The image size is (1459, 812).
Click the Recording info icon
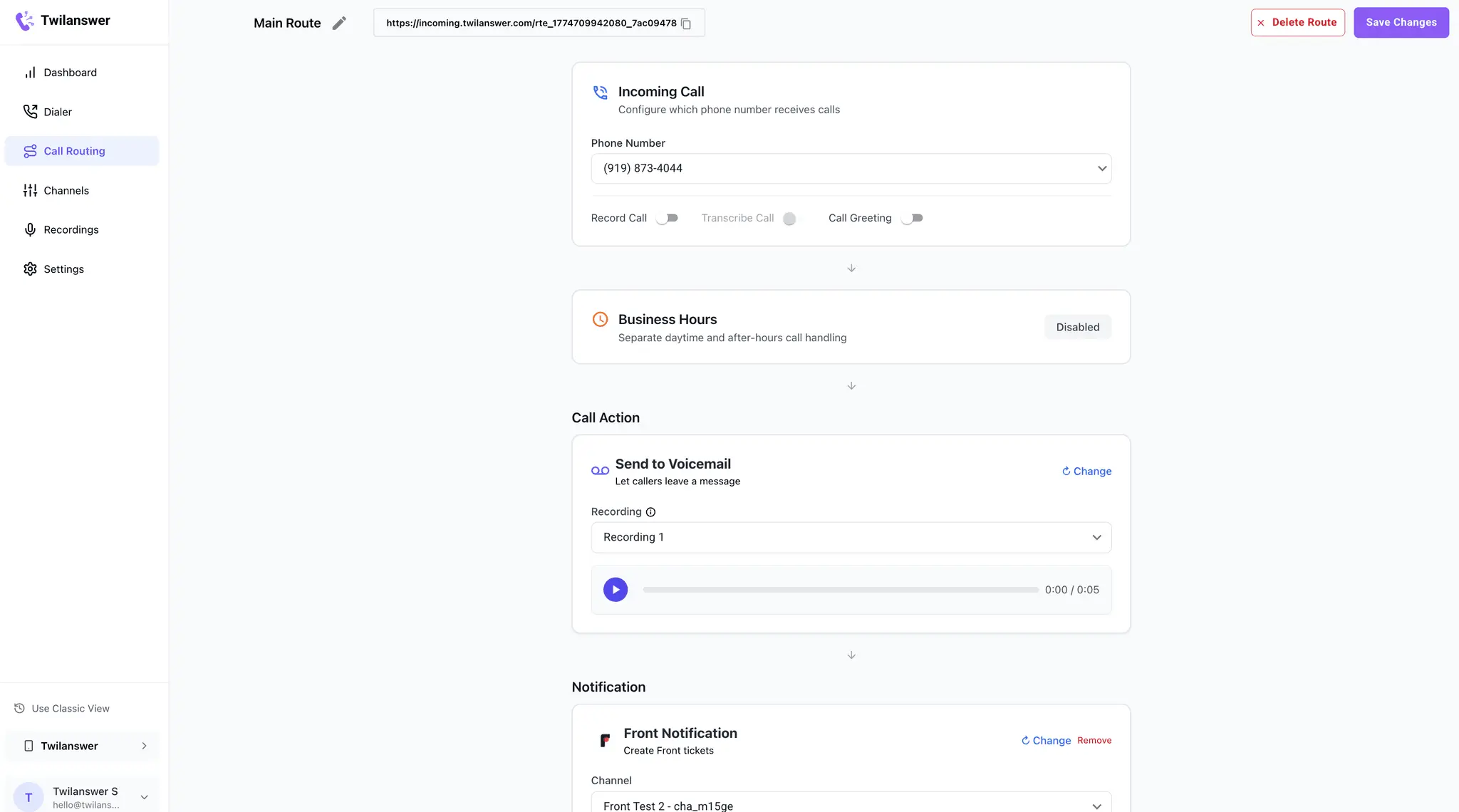click(x=650, y=512)
